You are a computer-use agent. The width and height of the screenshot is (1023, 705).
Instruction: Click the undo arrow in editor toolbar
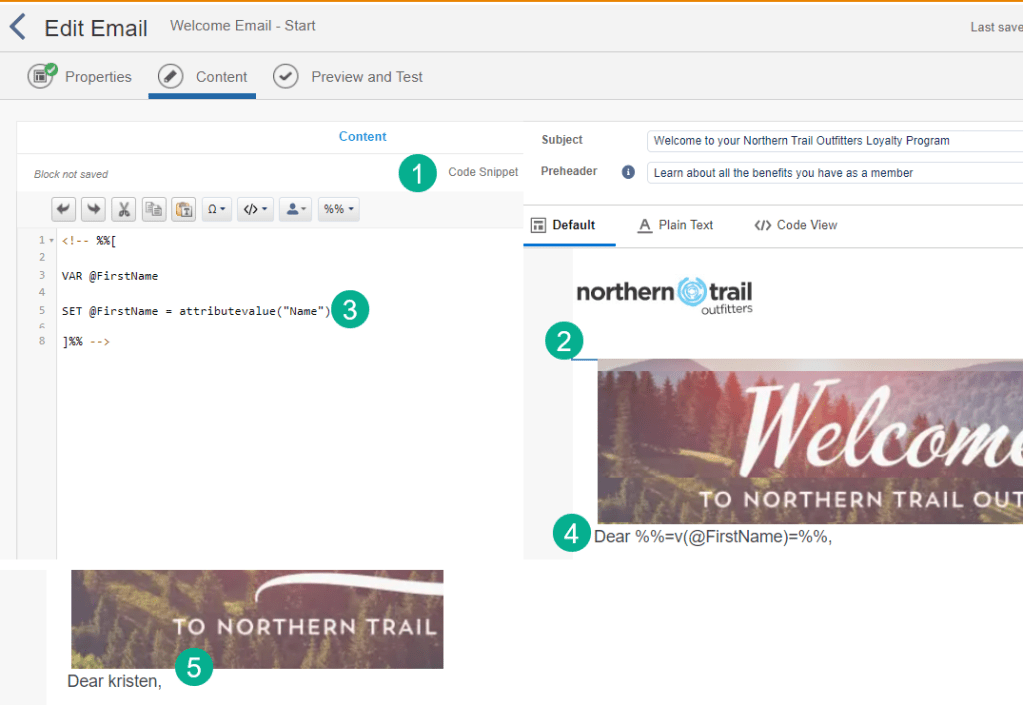[x=64, y=209]
